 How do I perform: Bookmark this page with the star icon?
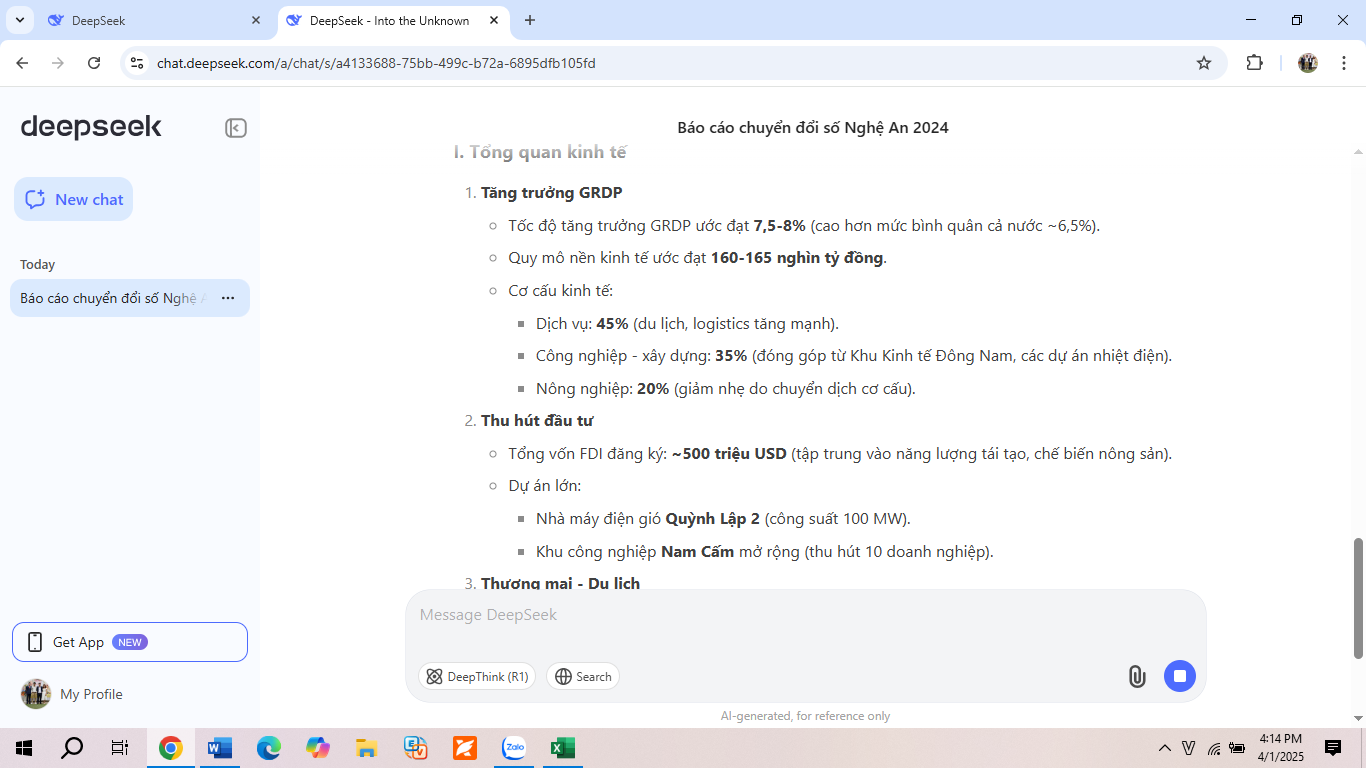tap(1204, 63)
